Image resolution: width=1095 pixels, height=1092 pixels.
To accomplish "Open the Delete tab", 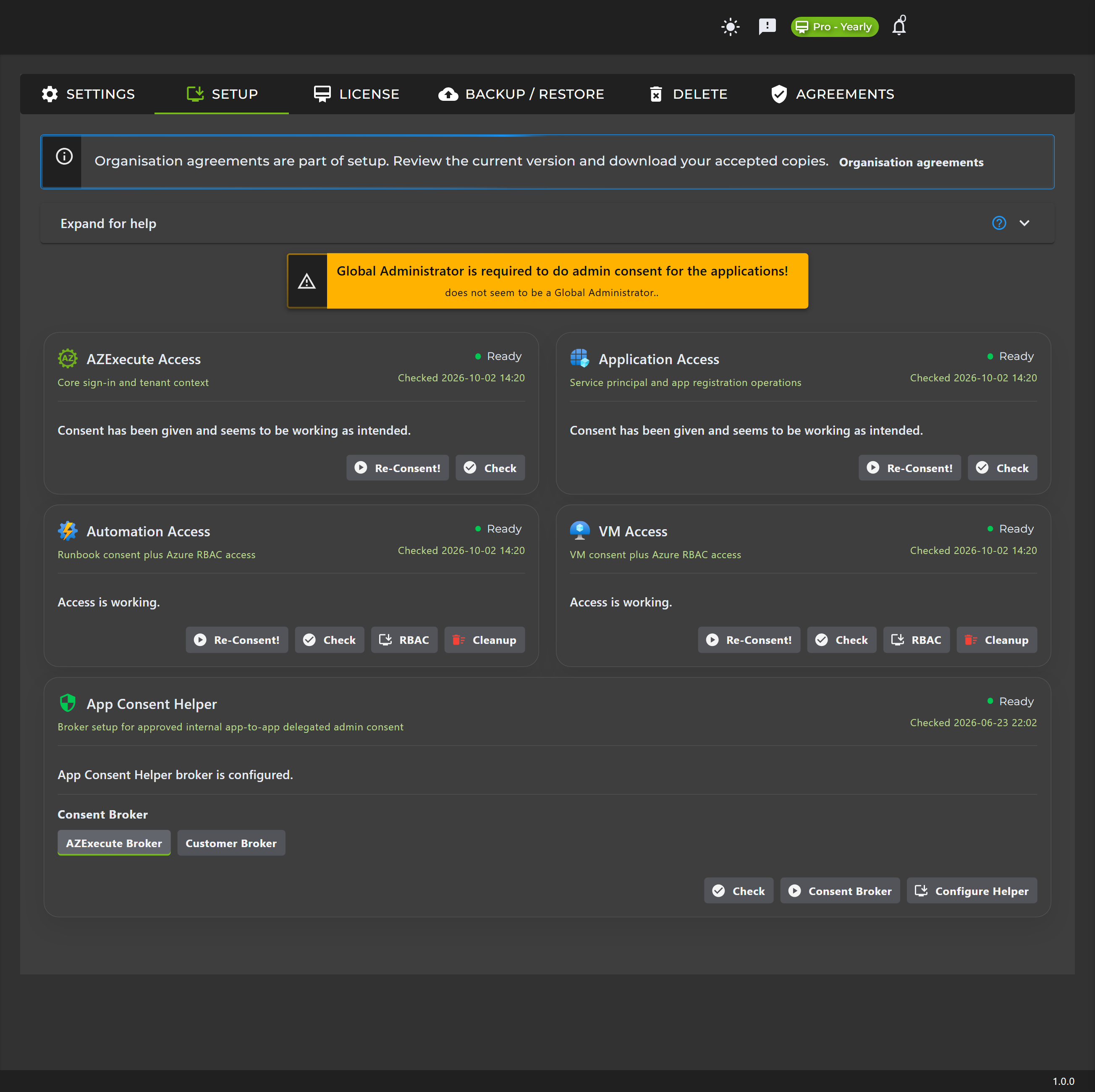I will (x=688, y=94).
